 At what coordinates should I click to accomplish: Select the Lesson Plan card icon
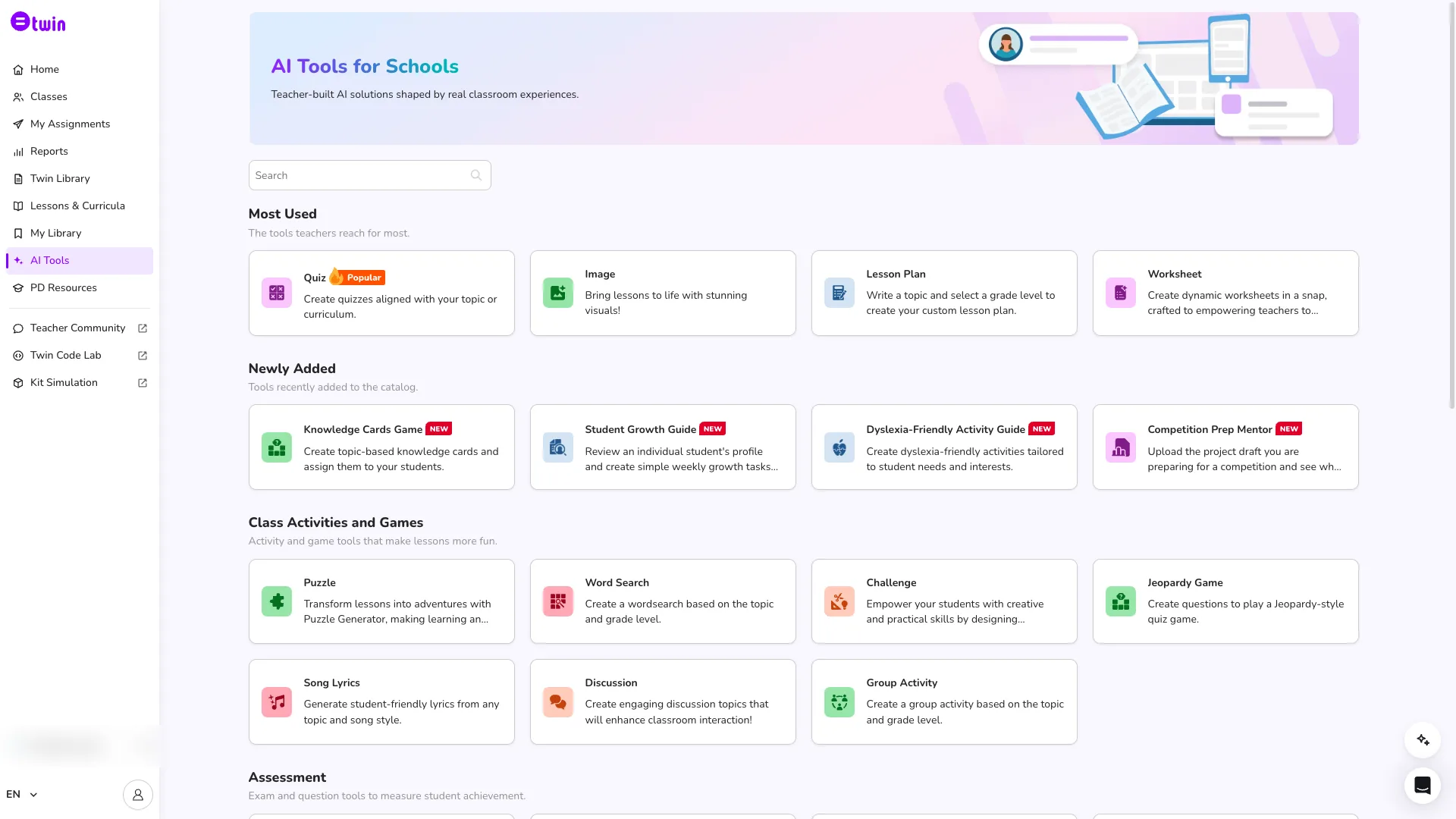pos(839,293)
